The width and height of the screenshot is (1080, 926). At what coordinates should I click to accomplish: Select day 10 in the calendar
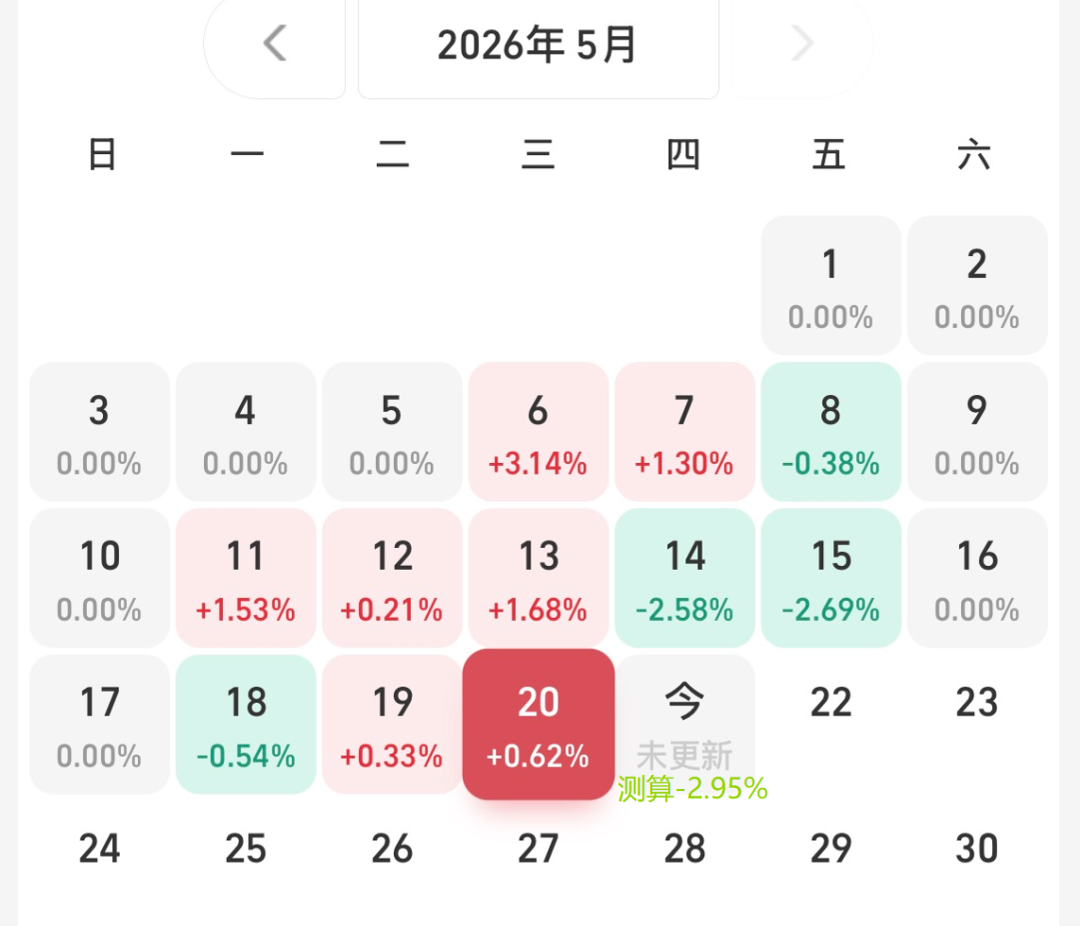(99, 578)
